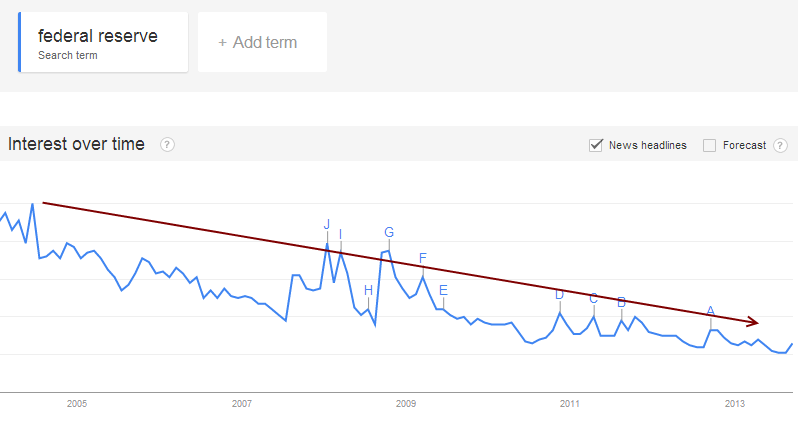The width and height of the screenshot is (805, 421).
Task: Click the Add term box
Action: (x=262, y=42)
